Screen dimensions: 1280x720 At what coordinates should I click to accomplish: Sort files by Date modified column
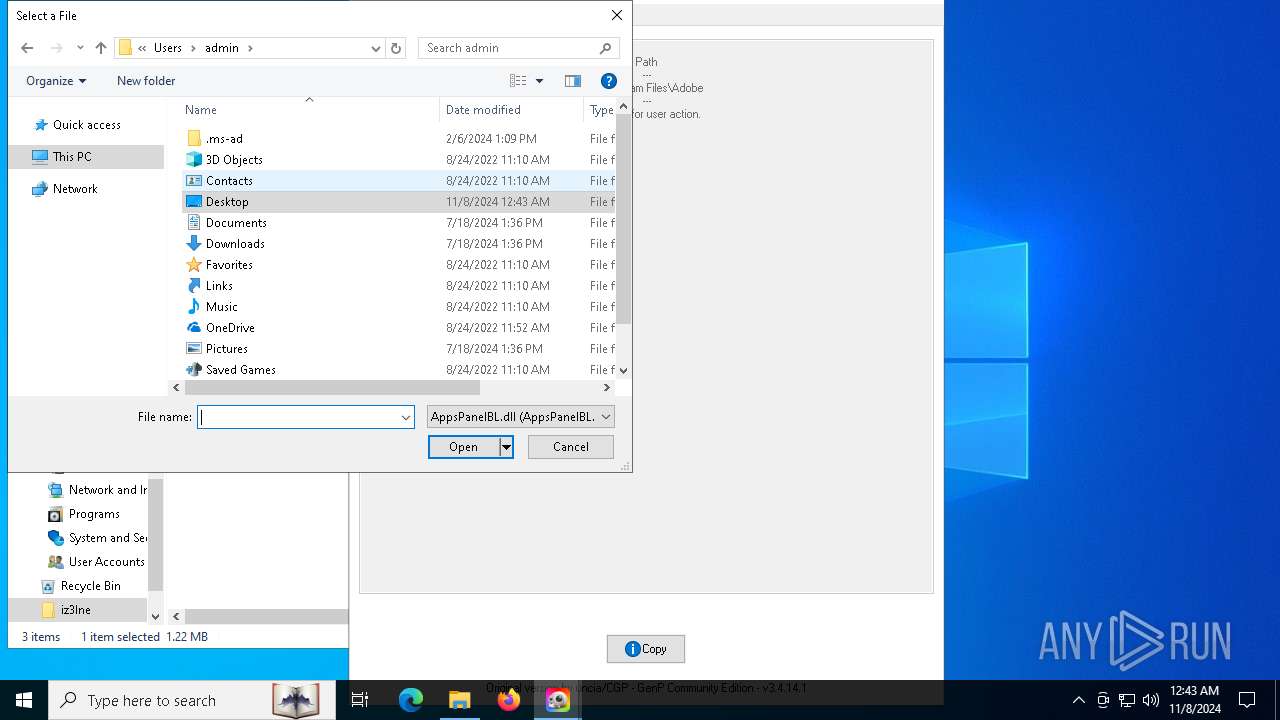point(511,110)
